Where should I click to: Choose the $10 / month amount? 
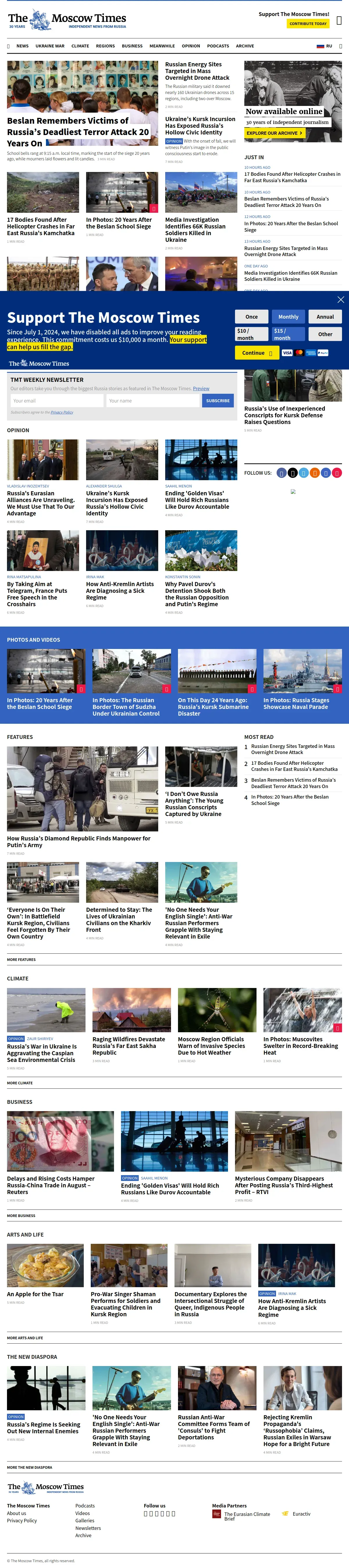[x=252, y=334]
